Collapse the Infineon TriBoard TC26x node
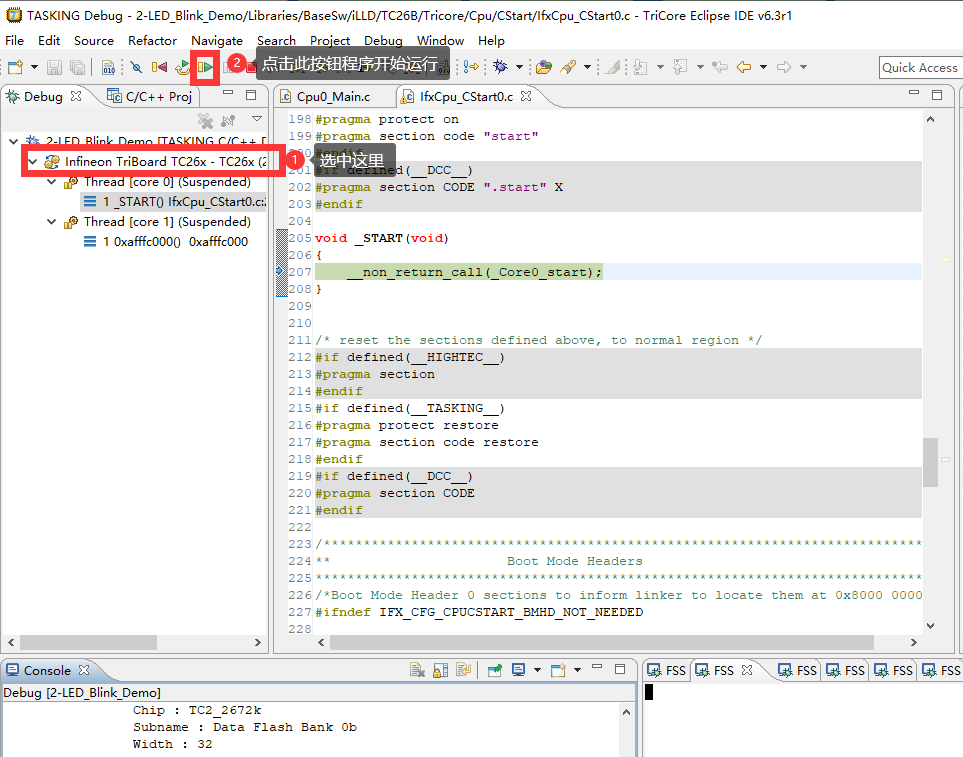The image size is (963, 757). tap(33, 161)
